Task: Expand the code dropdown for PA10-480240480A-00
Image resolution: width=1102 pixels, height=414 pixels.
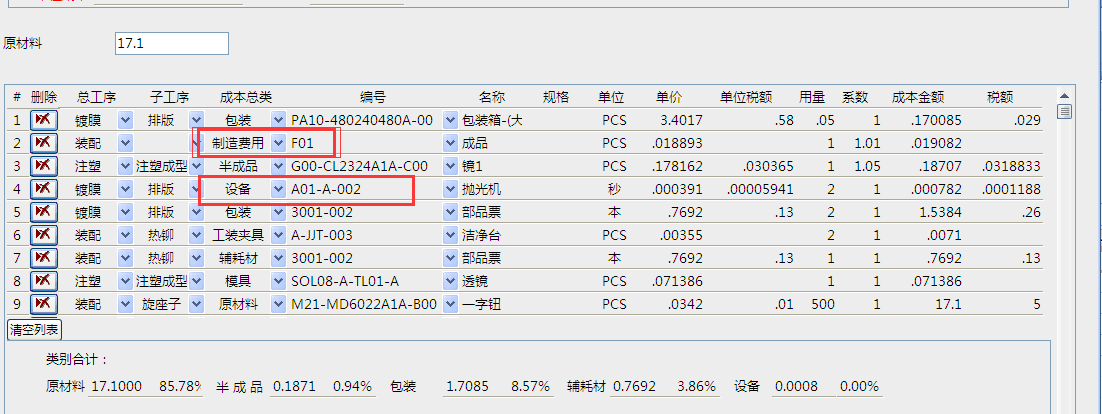Action: pyautogui.click(x=449, y=120)
